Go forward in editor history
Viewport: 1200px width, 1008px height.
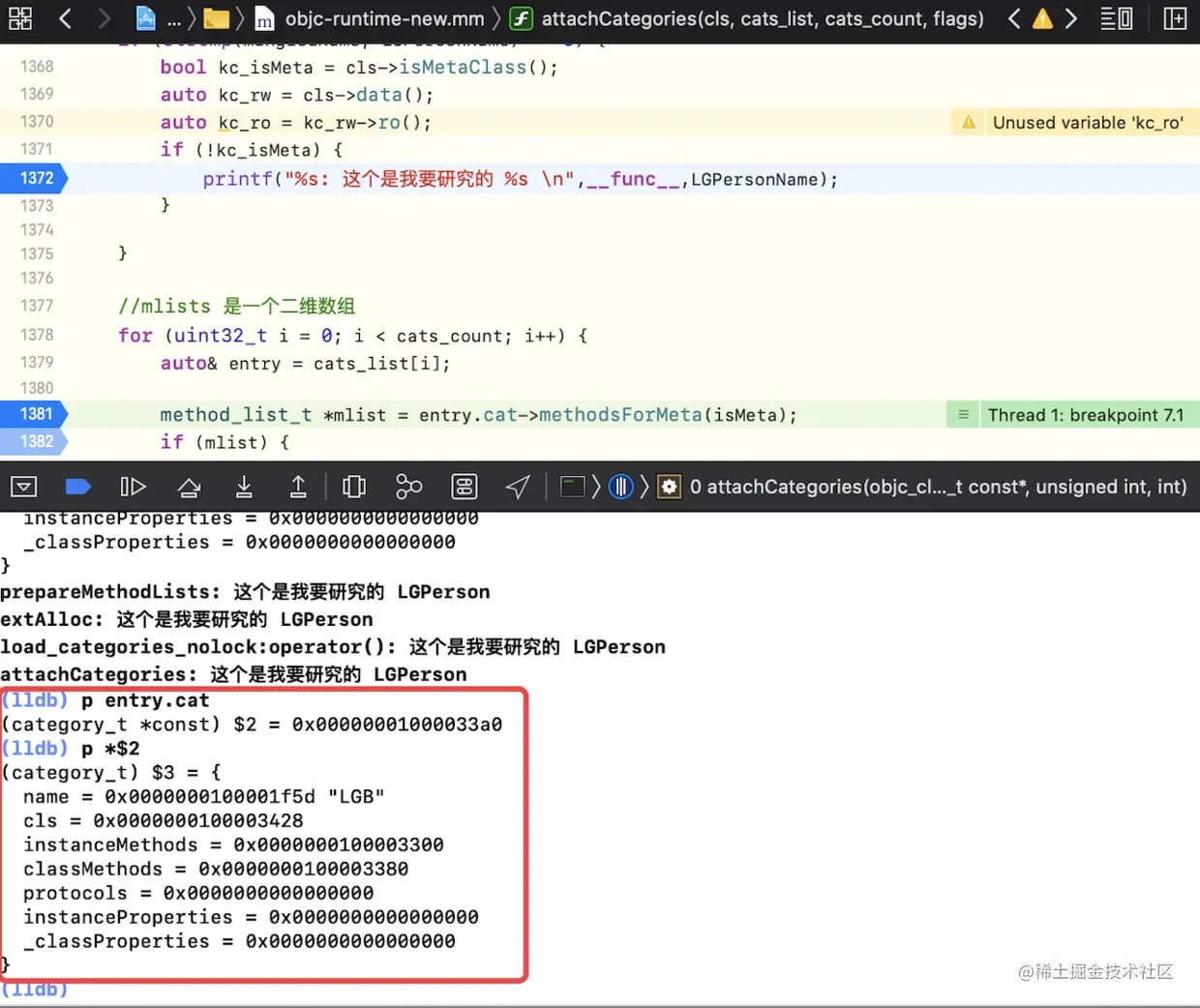(x=104, y=17)
